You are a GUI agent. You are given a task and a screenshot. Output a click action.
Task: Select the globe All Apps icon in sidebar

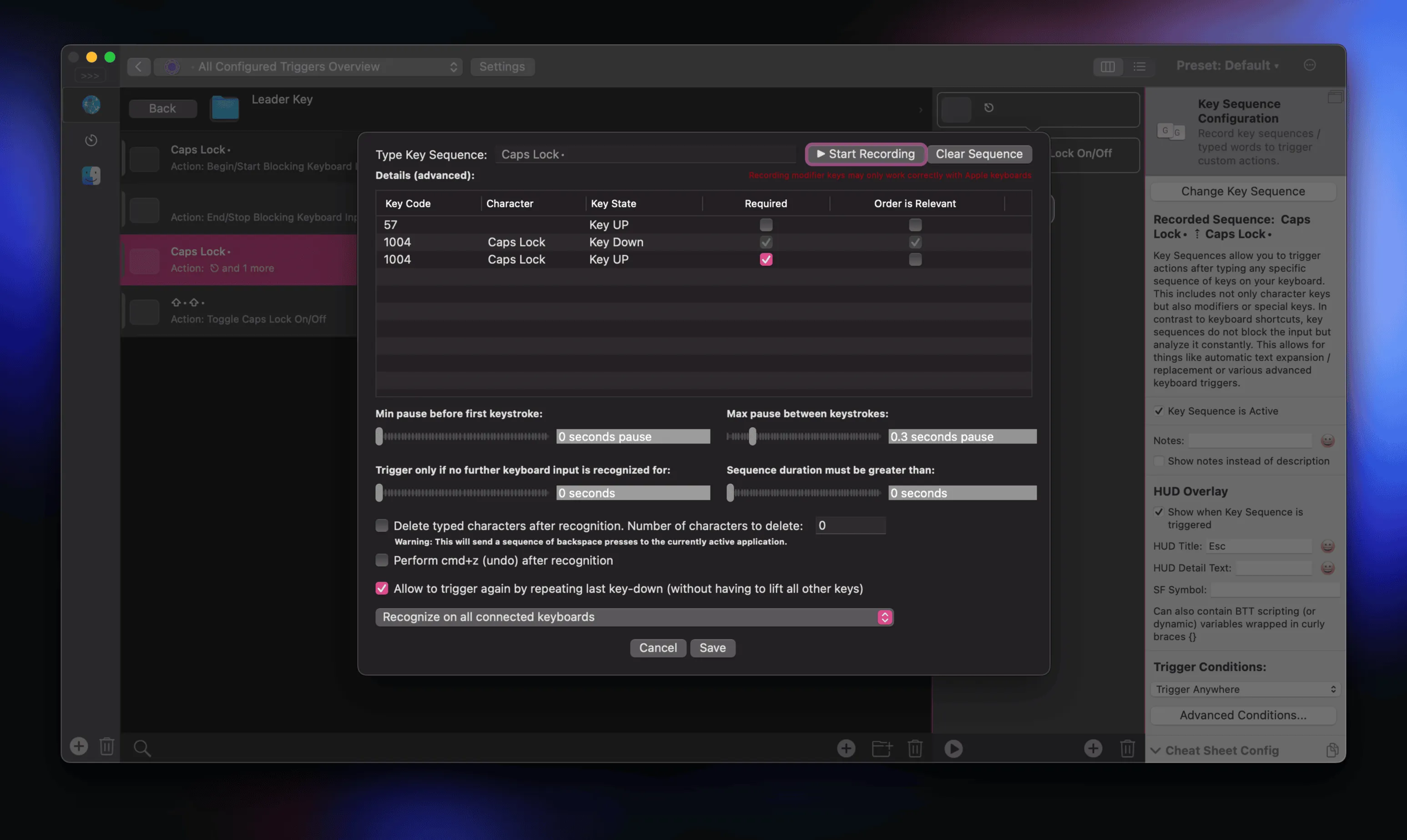(x=91, y=105)
